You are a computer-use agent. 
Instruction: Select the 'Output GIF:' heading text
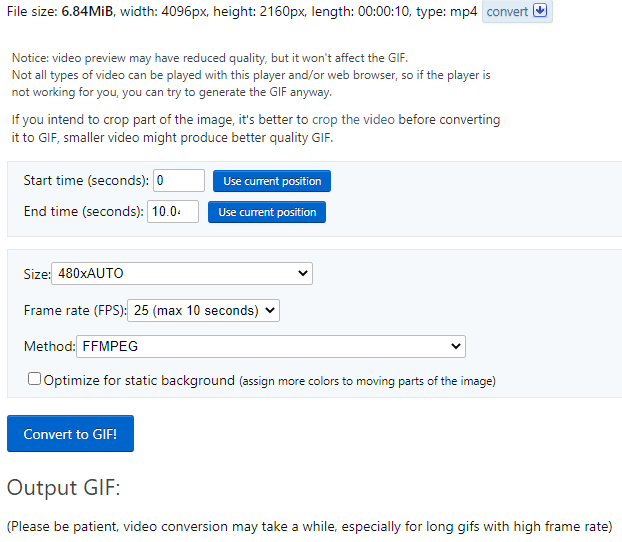pos(64,487)
